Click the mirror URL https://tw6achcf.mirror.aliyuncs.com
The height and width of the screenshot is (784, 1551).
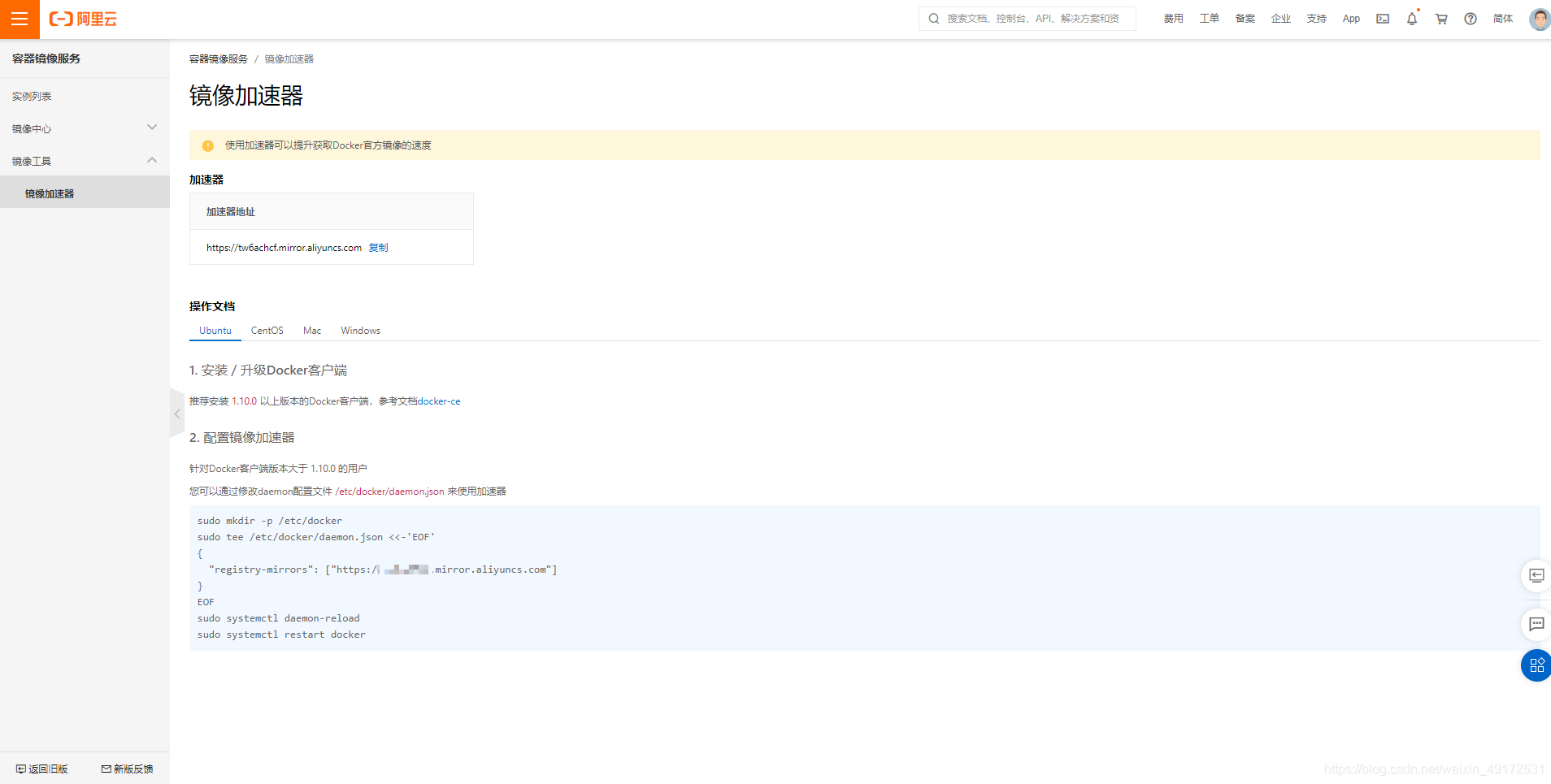284,248
